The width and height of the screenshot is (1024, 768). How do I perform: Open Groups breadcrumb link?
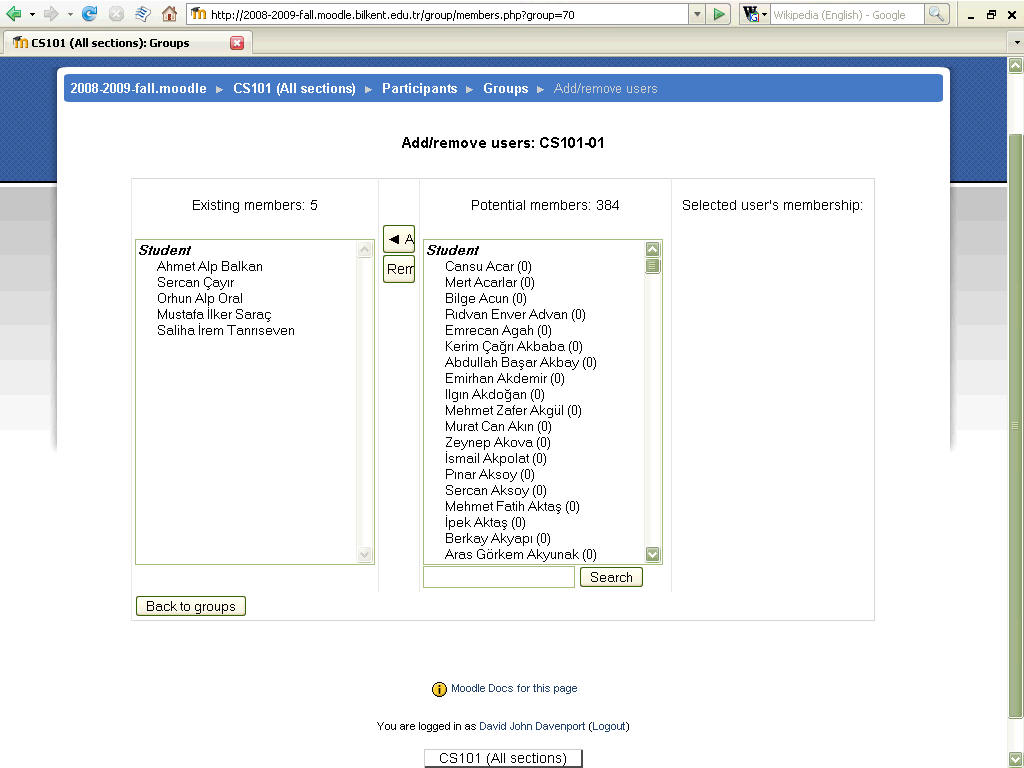tap(505, 88)
